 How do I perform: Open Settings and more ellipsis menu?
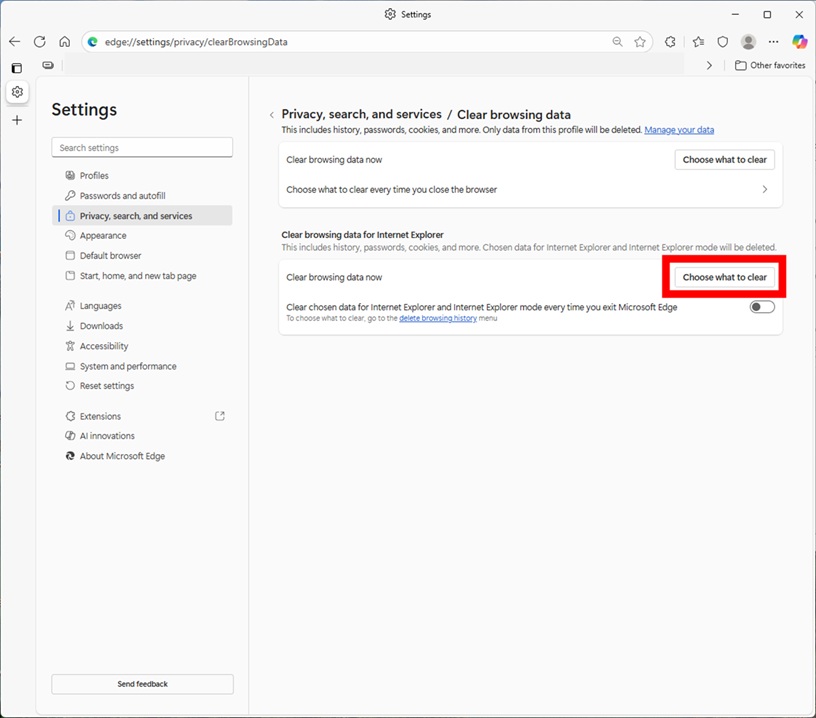pyautogui.click(x=773, y=42)
